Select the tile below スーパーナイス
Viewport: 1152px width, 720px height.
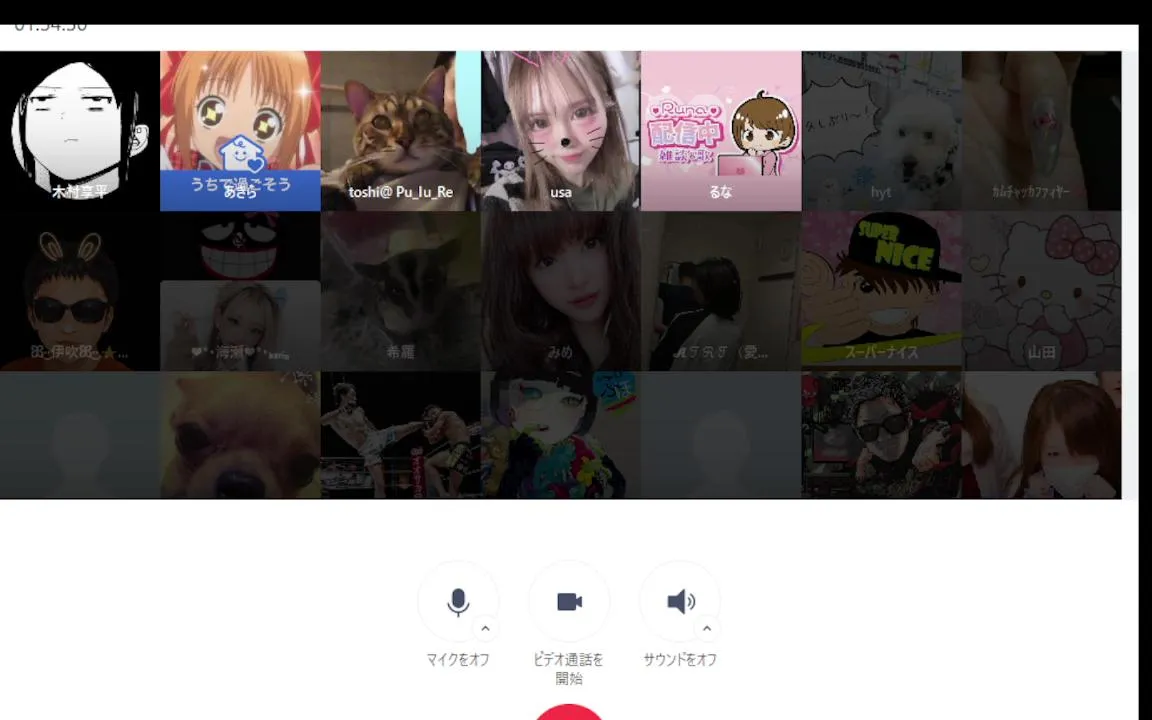(881, 435)
